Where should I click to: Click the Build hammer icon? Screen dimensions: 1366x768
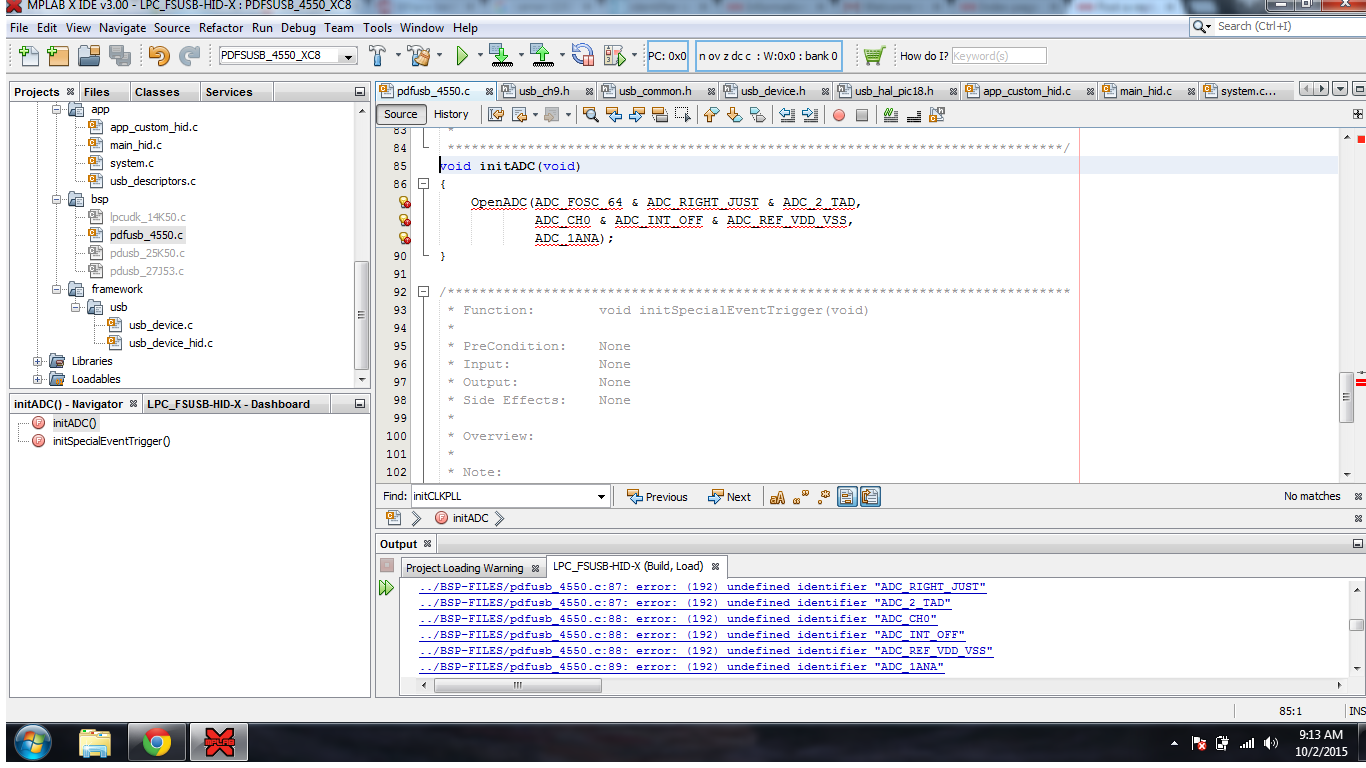(378, 56)
